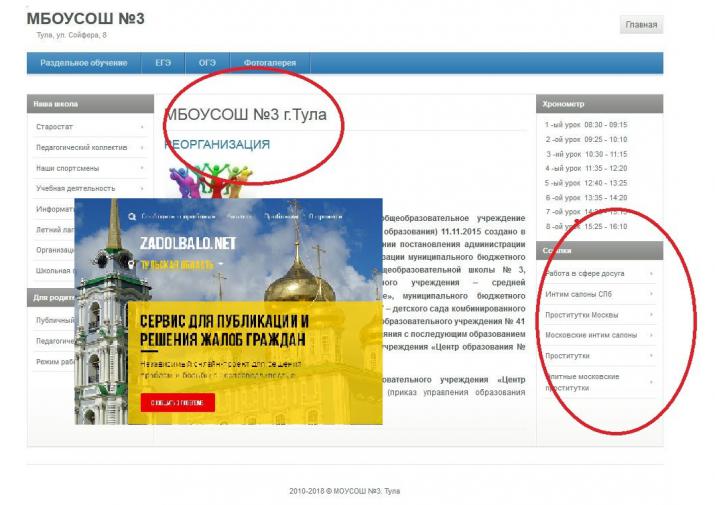This screenshot has height=505, width=715.
Task: Click the РЕОРГАНИЗАЦИЯ heading link
Action: (x=217, y=145)
